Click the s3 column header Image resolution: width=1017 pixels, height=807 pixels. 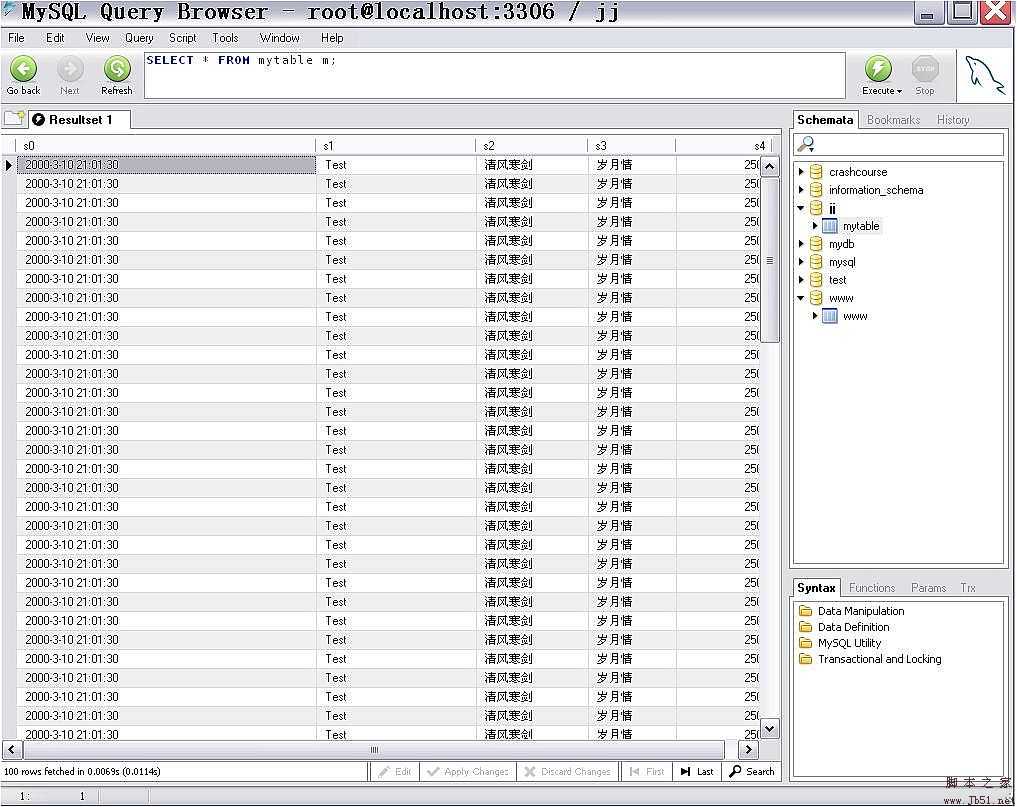(x=631, y=145)
